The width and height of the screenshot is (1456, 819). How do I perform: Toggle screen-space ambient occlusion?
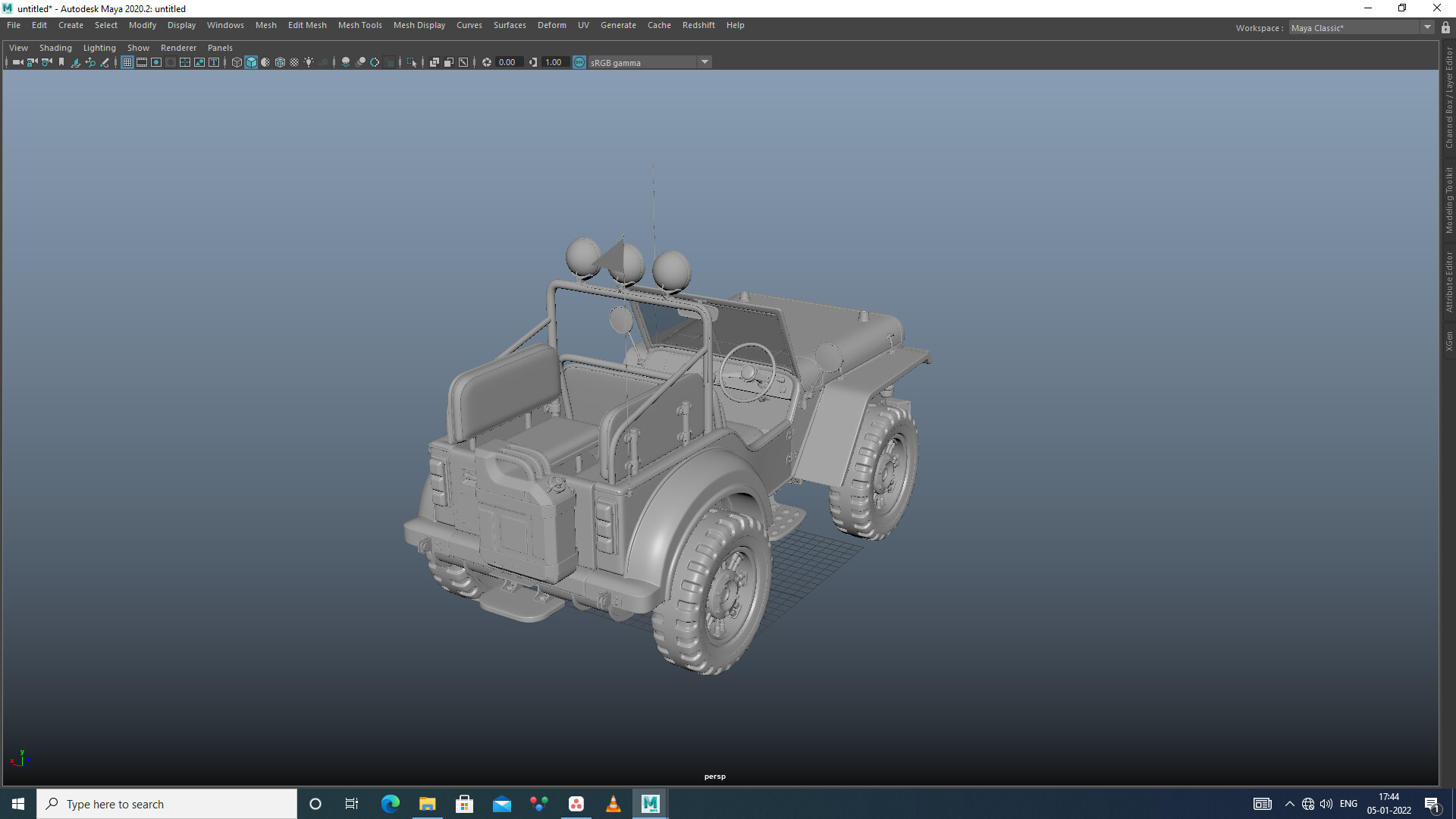[x=361, y=62]
